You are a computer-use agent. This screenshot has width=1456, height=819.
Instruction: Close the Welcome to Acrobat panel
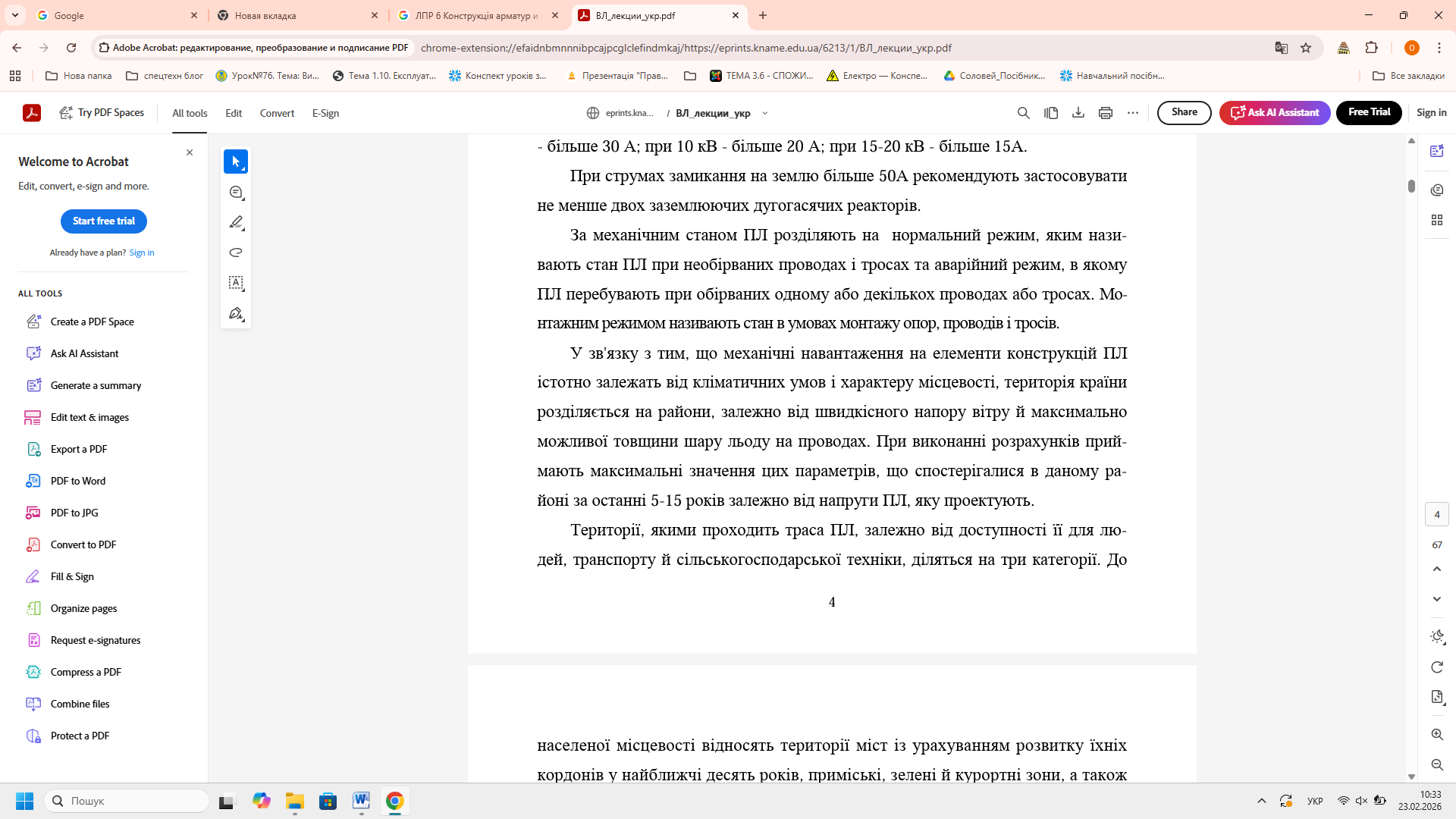[x=190, y=152]
